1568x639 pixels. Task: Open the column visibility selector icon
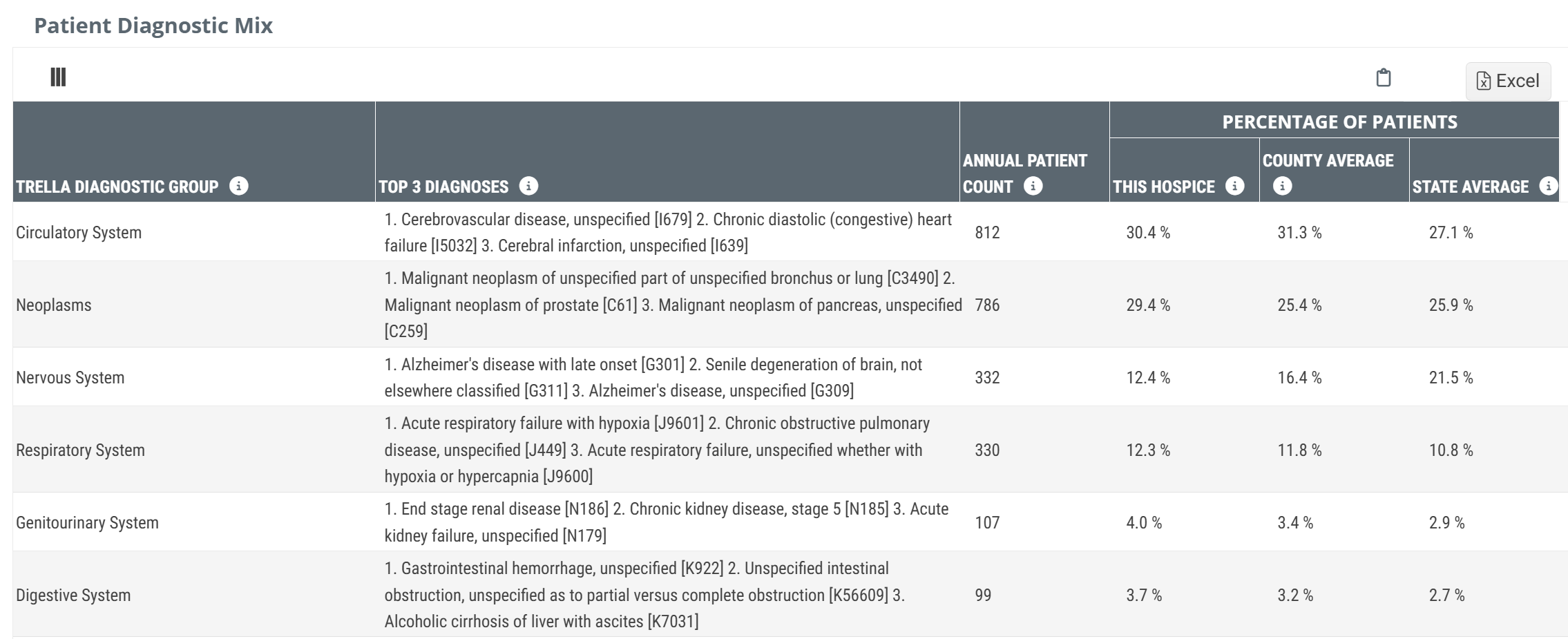tap(58, 77)
